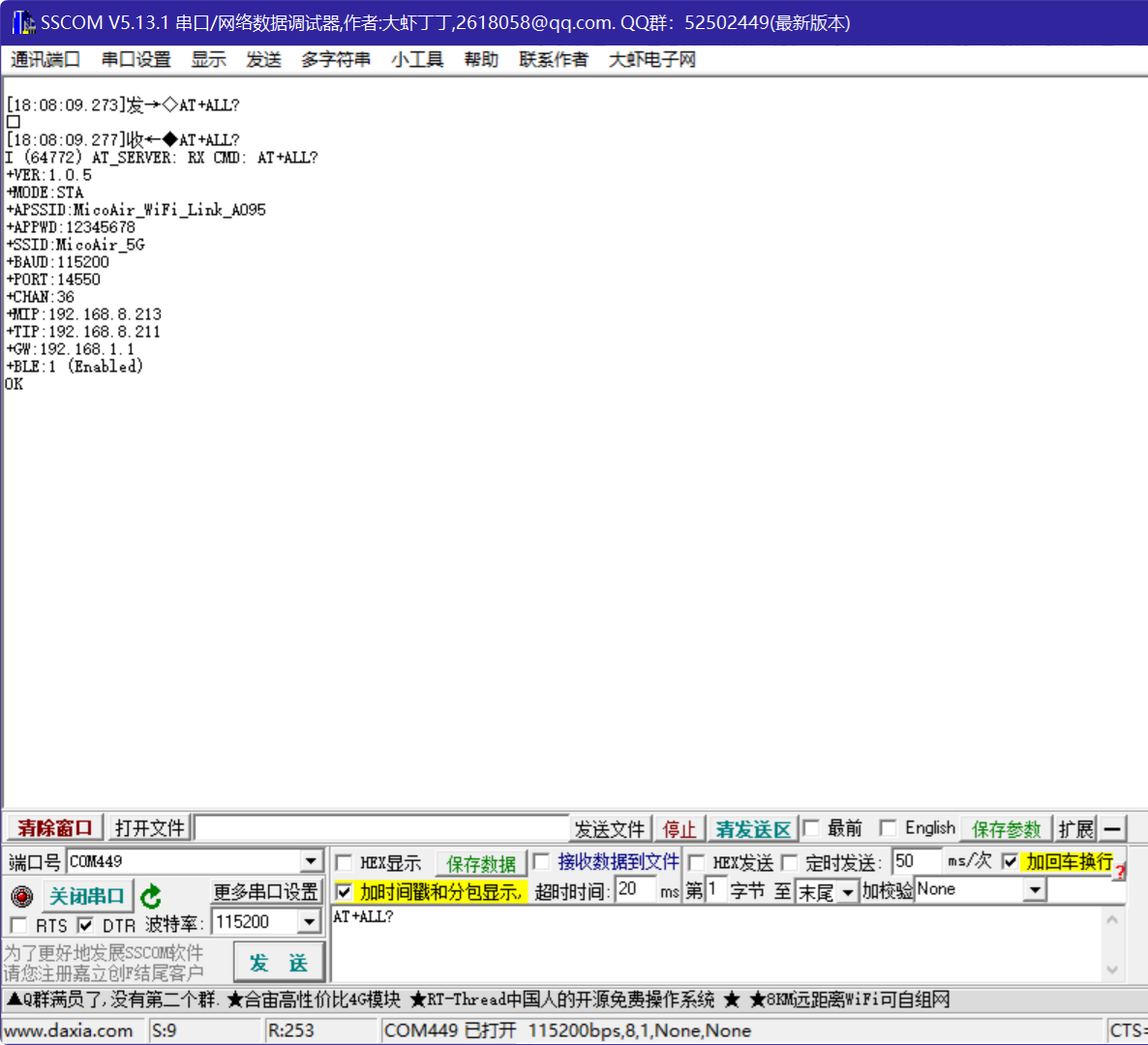Click the COM449 已打开 status text
Image resolution: width=1148 pixels, height=1045 pixels.
click(x=566, y=1030)
